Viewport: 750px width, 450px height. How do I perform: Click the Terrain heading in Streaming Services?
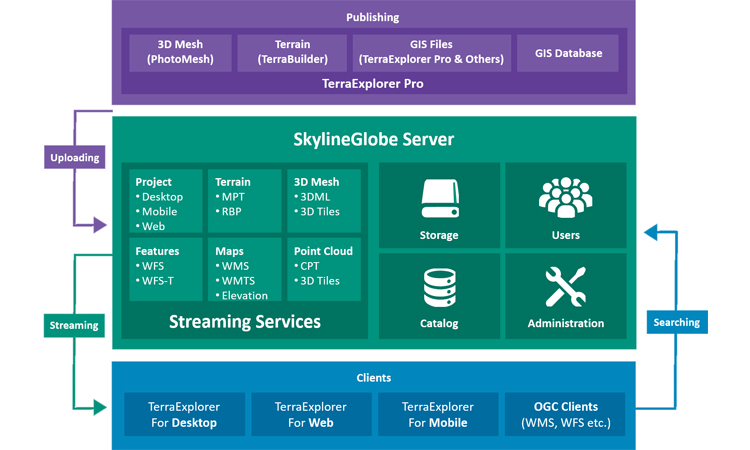point(233,182)
